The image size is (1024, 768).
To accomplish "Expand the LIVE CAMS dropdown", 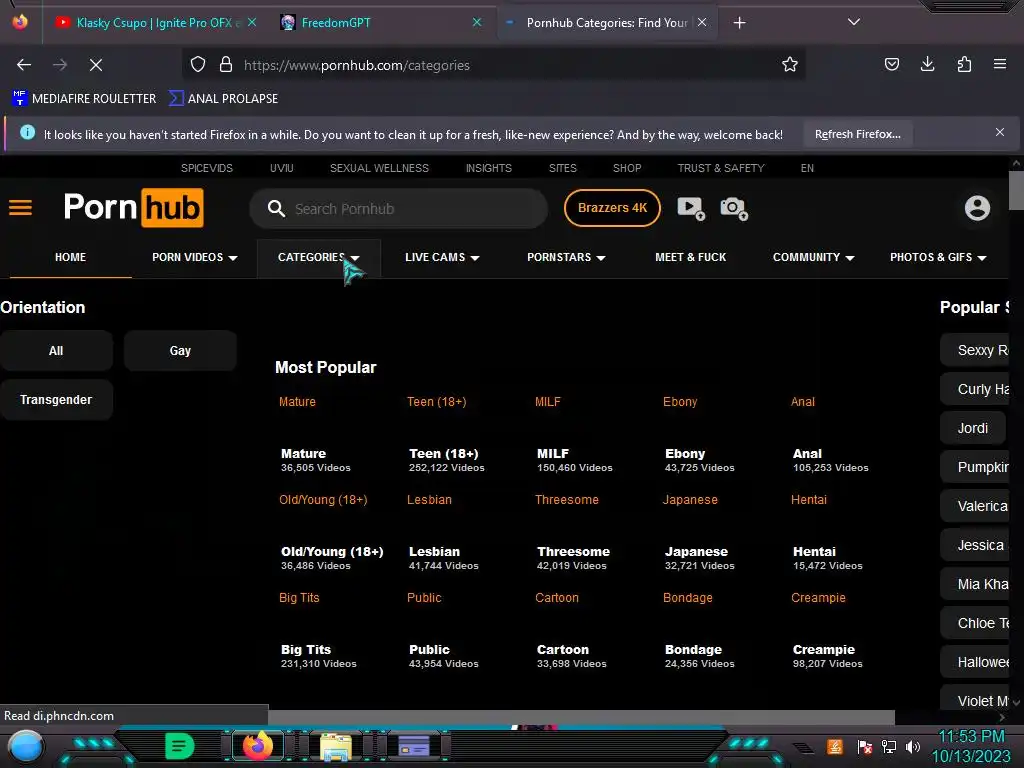I will pos(442,257).
